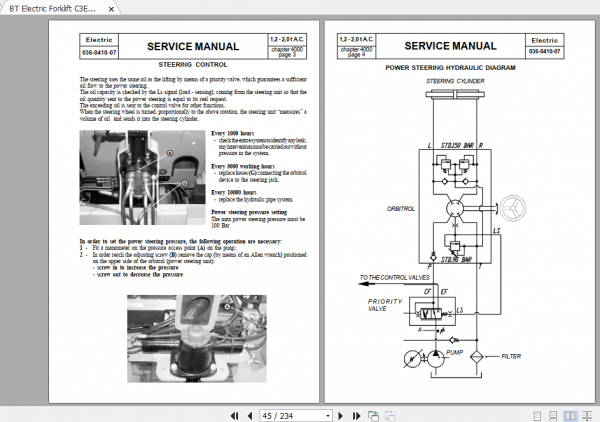Click the STEERING CYLINDER label
The image size is (600, 422).
pyautogui.click(x=455, y=81)
